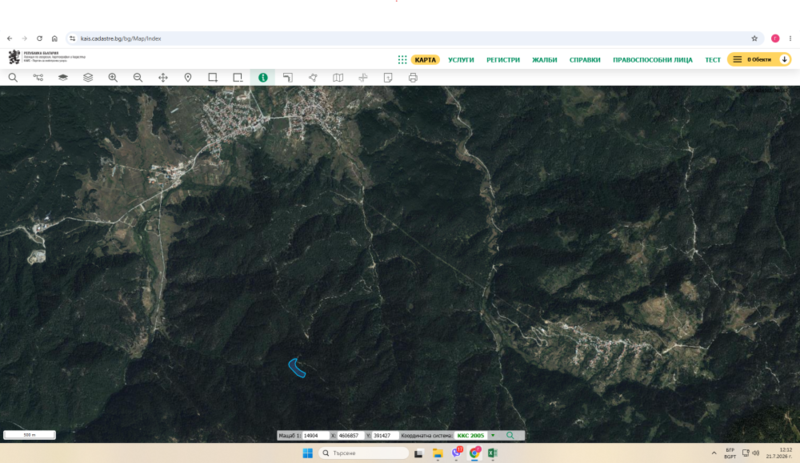The height and width of the screenshot is (463, 800).
Task: Select the blue highlighted parcel on map
Action: coord(297,368)
